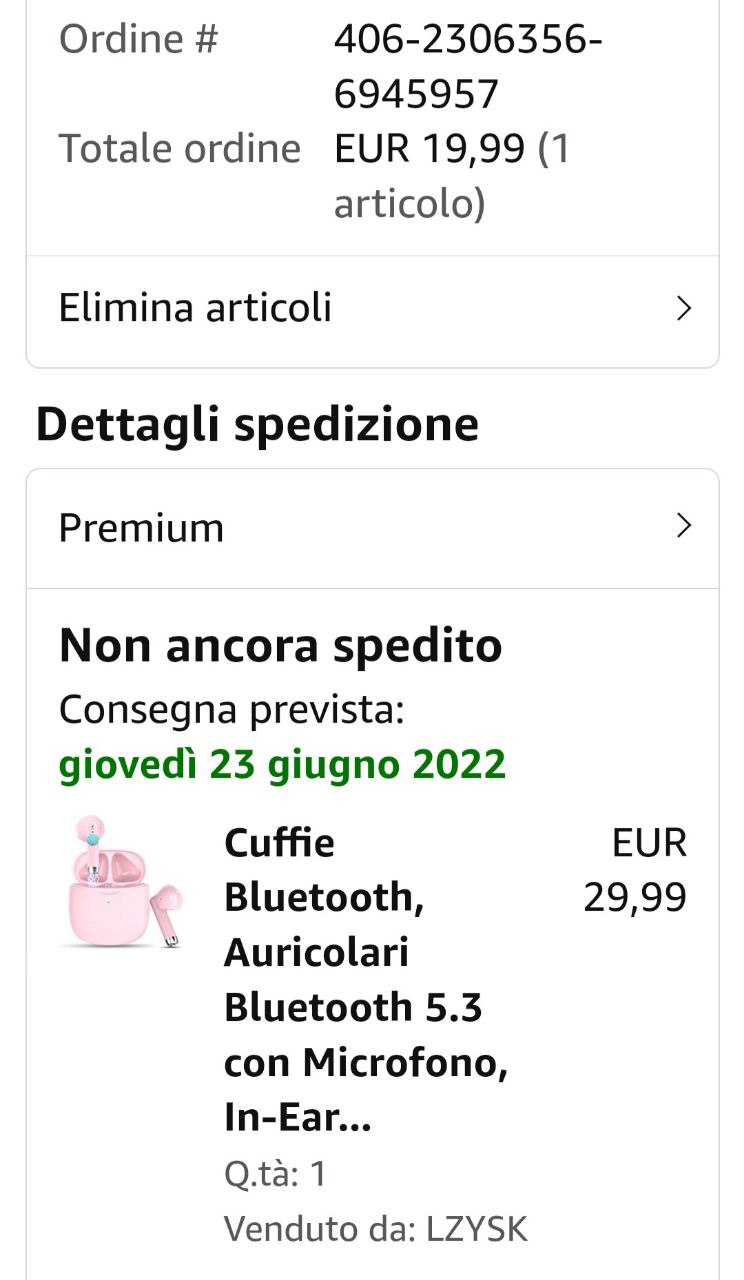The image size is (744, 1280).
Task: Tap the Dettagli spedizione section heading
Action: (x=257, y=426)
